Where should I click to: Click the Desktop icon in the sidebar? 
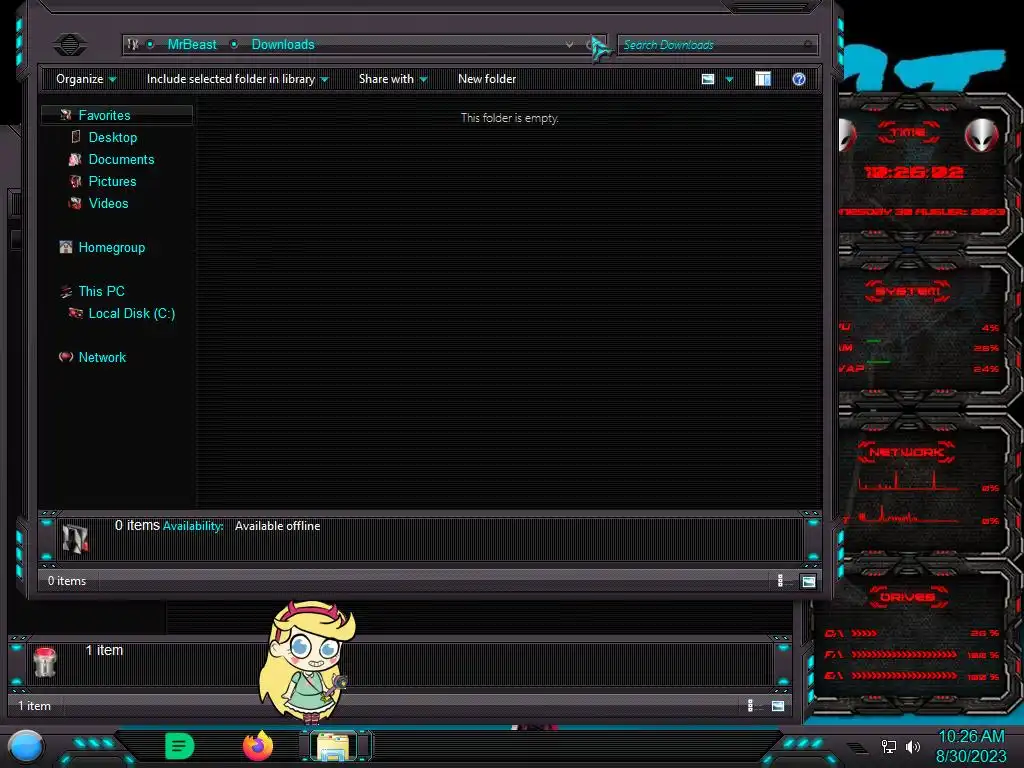[76, 136]
